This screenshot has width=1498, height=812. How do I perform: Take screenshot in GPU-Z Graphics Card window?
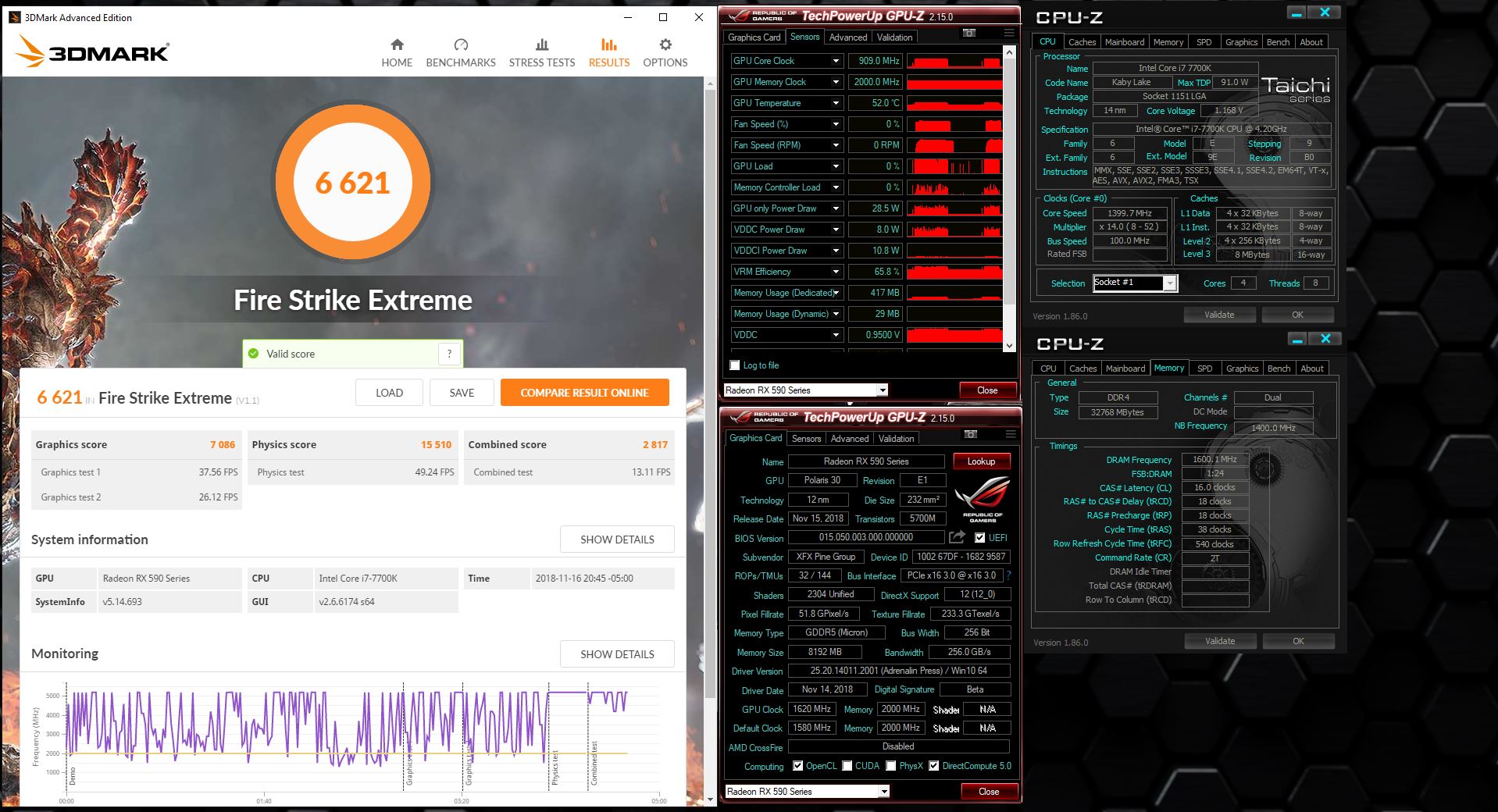click(971, 434)
